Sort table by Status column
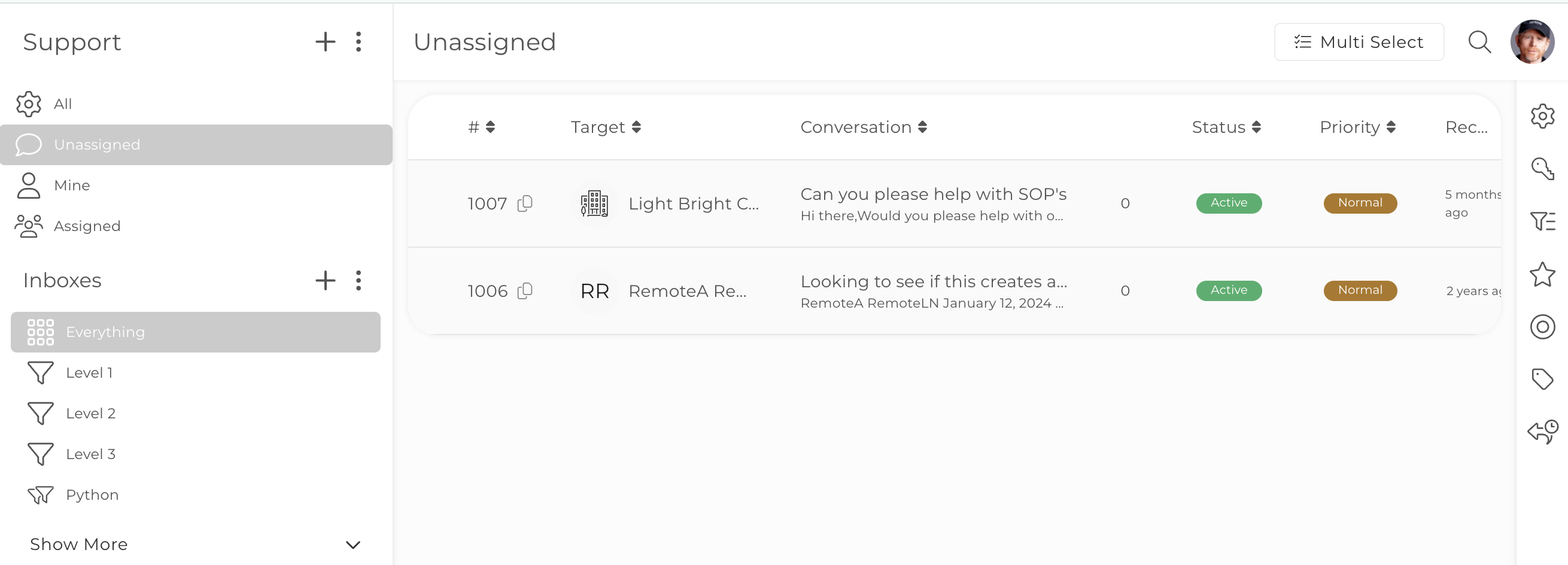 pos(1226,127)
